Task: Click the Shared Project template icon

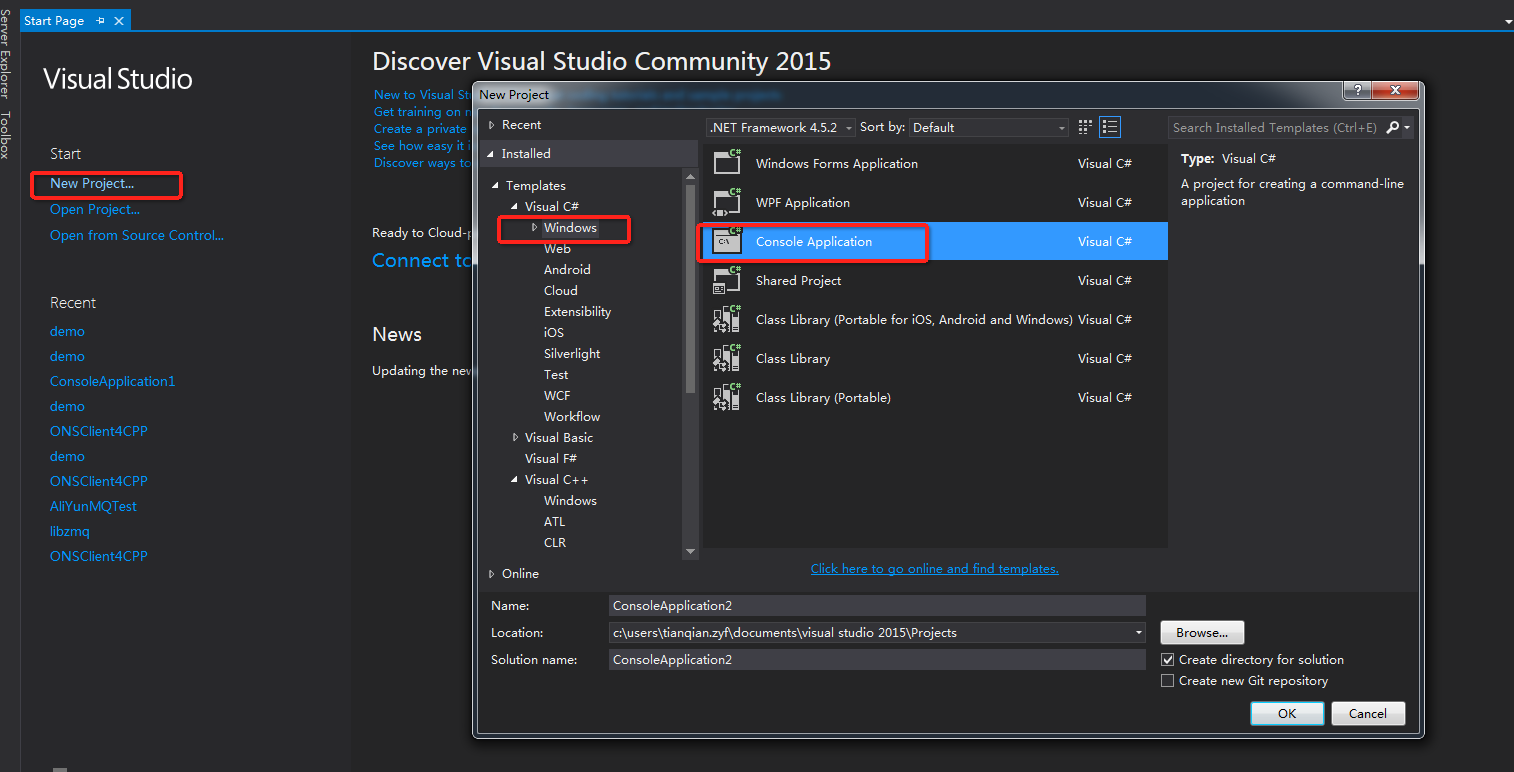Action: pos(727,280)
